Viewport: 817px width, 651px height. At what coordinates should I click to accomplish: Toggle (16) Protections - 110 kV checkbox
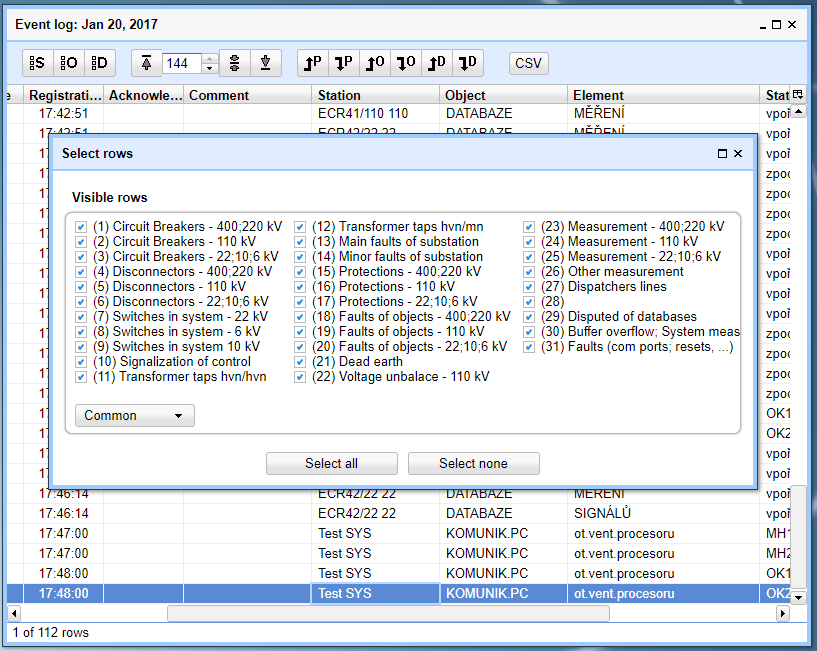pos(300,287)
